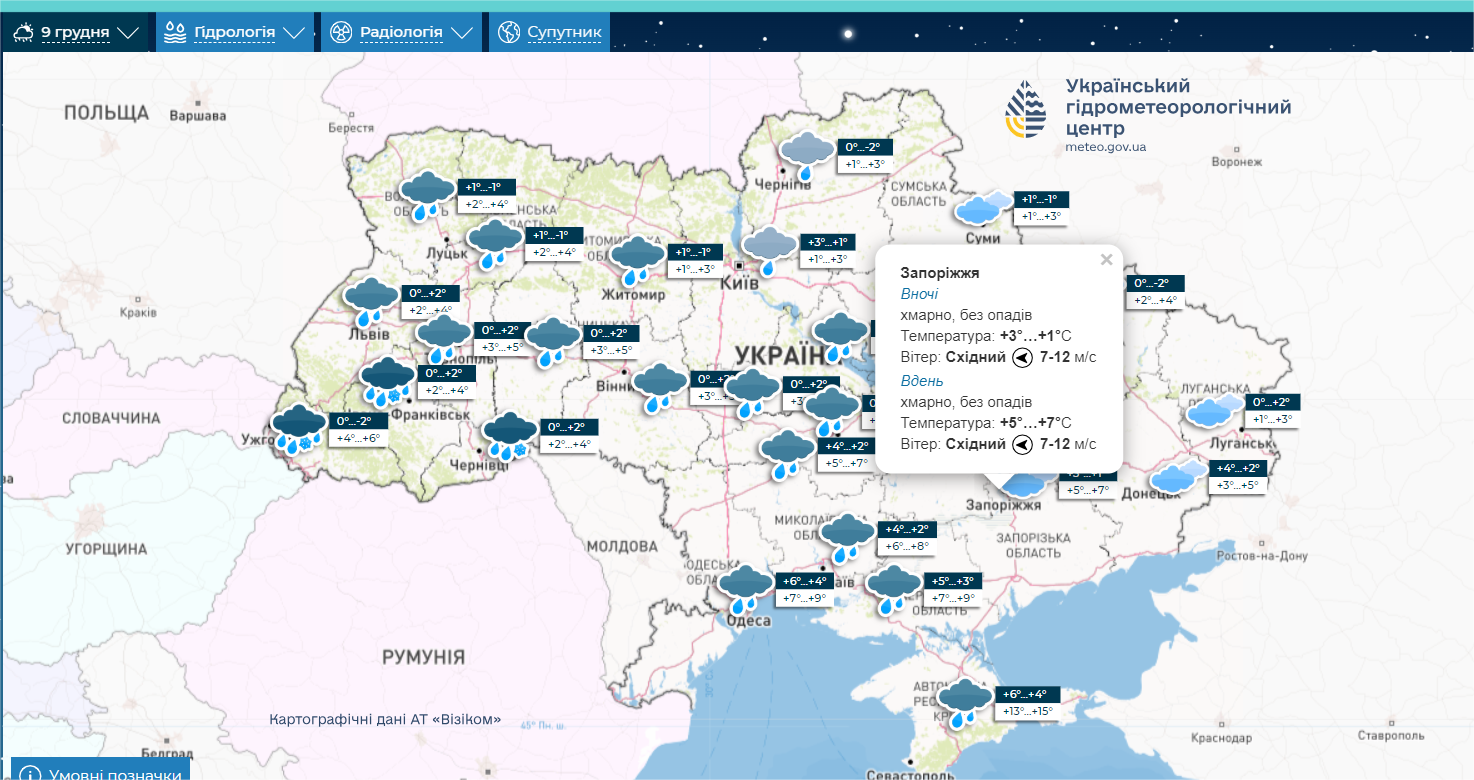1474x780 pixels.
Task: Open the sleet cloud icon at Ужгород
Action: click(298, 429)
